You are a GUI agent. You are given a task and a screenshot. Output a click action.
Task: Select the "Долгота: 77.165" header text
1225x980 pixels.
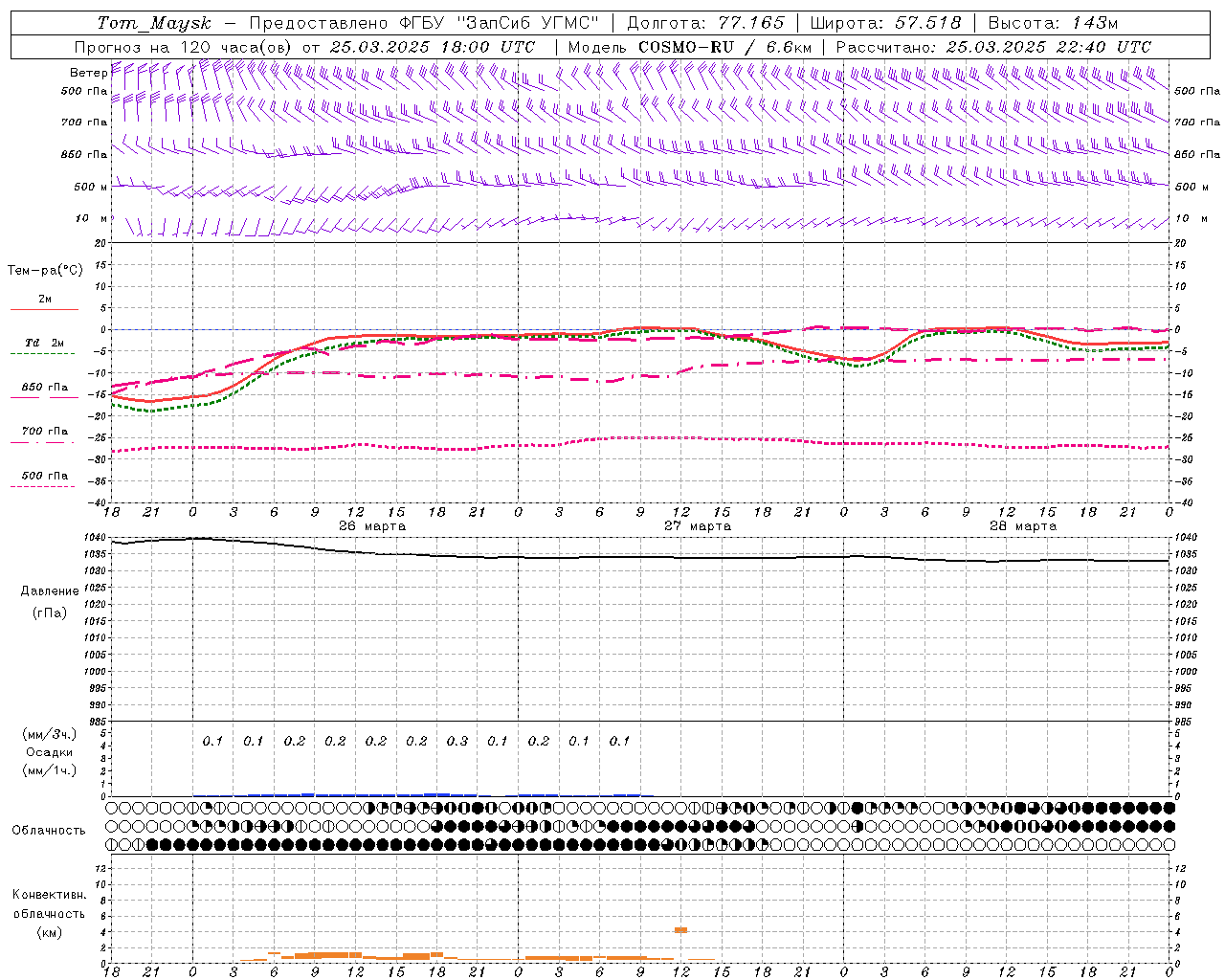(x=706, y=23)
